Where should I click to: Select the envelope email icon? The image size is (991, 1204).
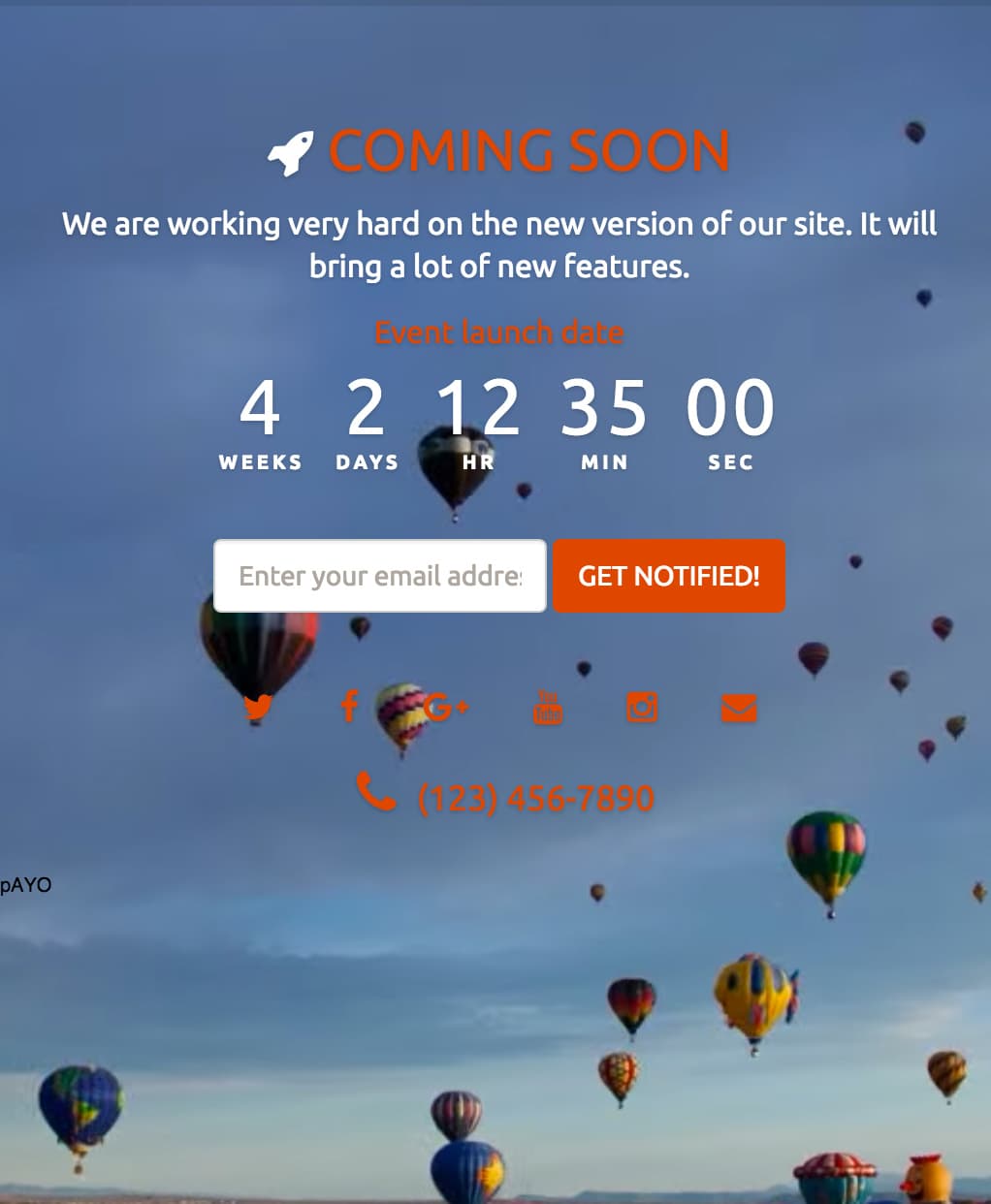[739, 709]
